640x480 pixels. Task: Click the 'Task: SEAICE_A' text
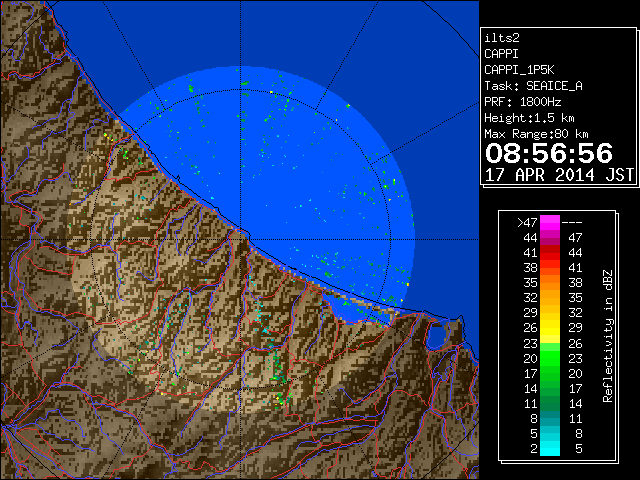coord(533,86)
